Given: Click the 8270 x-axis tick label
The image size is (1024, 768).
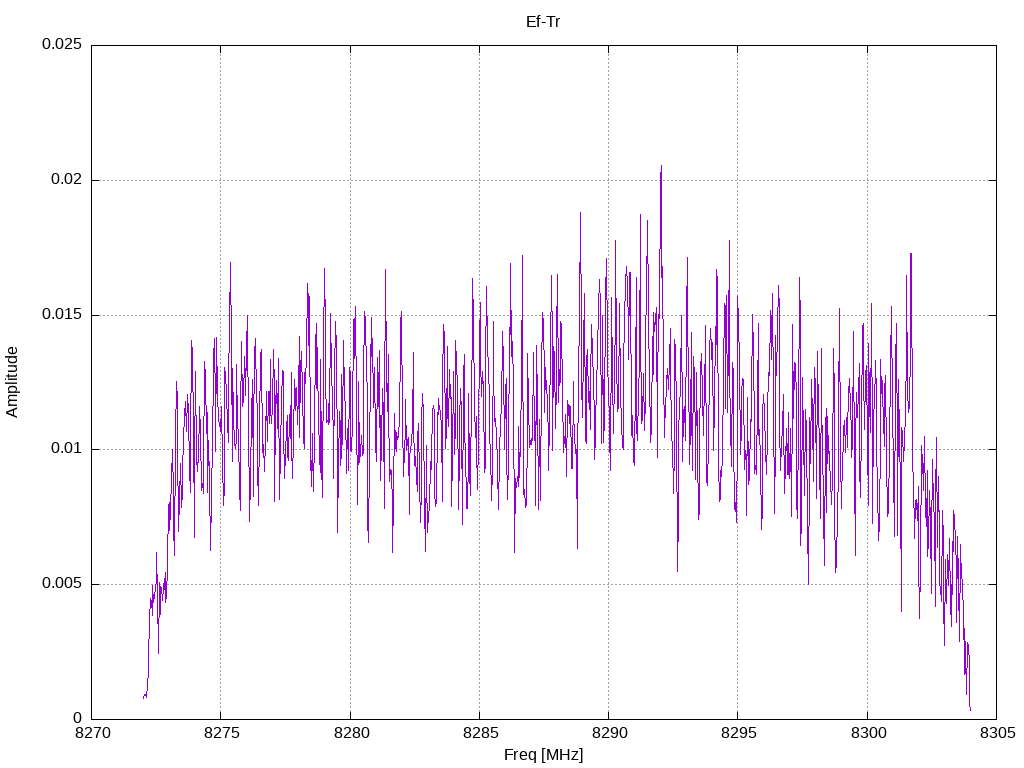Looking at the screenshot, I should 93,733.
